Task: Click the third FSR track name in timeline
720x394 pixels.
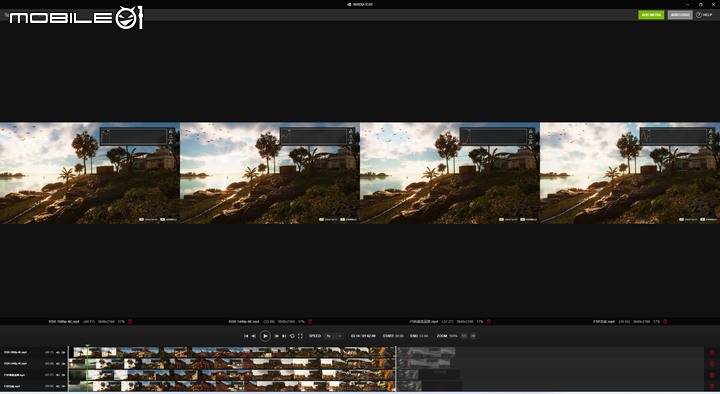Action: pyautogui.click(x=15, y=375)
